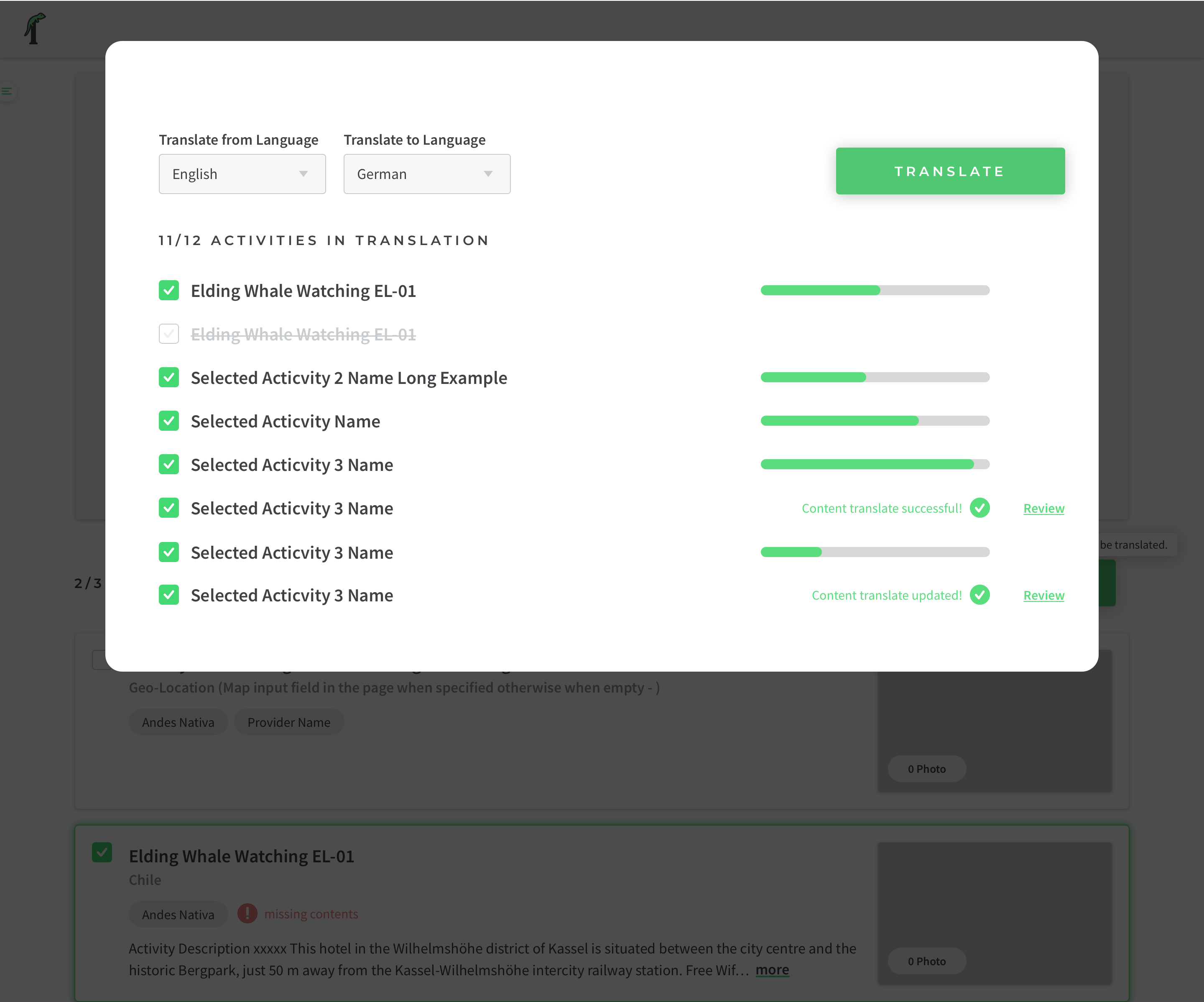Viewport: 1204px width, 1002px height.
Task: Toggle checkbox on Elding Whale Watching card
Action: click(102, 852)
